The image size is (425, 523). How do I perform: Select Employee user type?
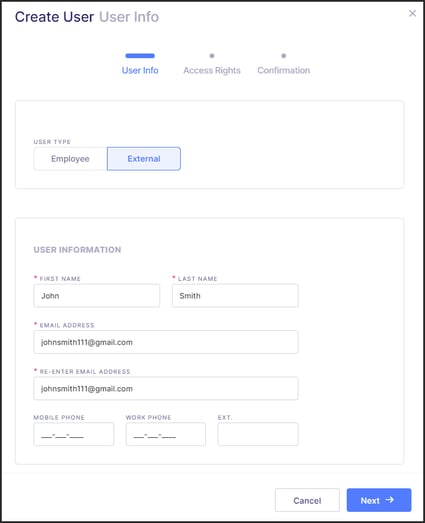point(70,159)
